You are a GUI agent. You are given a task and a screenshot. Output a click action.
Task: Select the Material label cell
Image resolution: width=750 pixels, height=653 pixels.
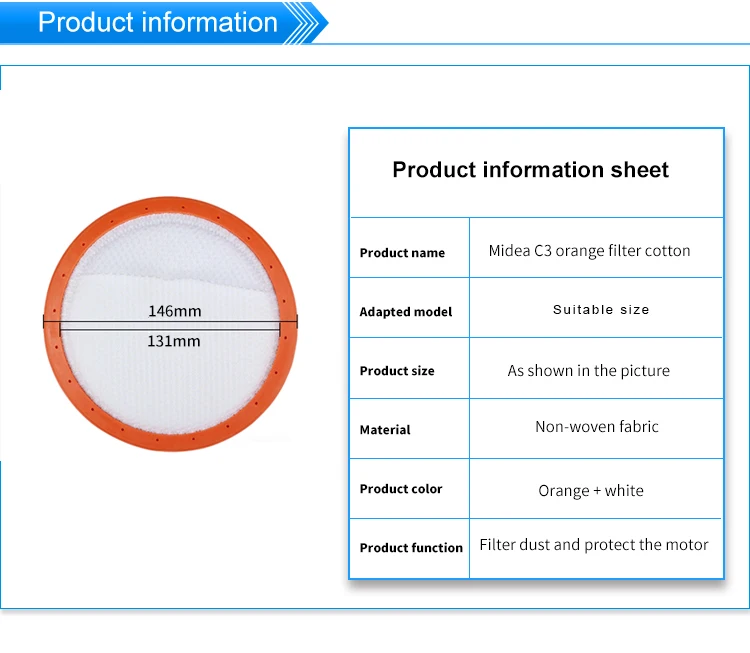coord(409,429)
